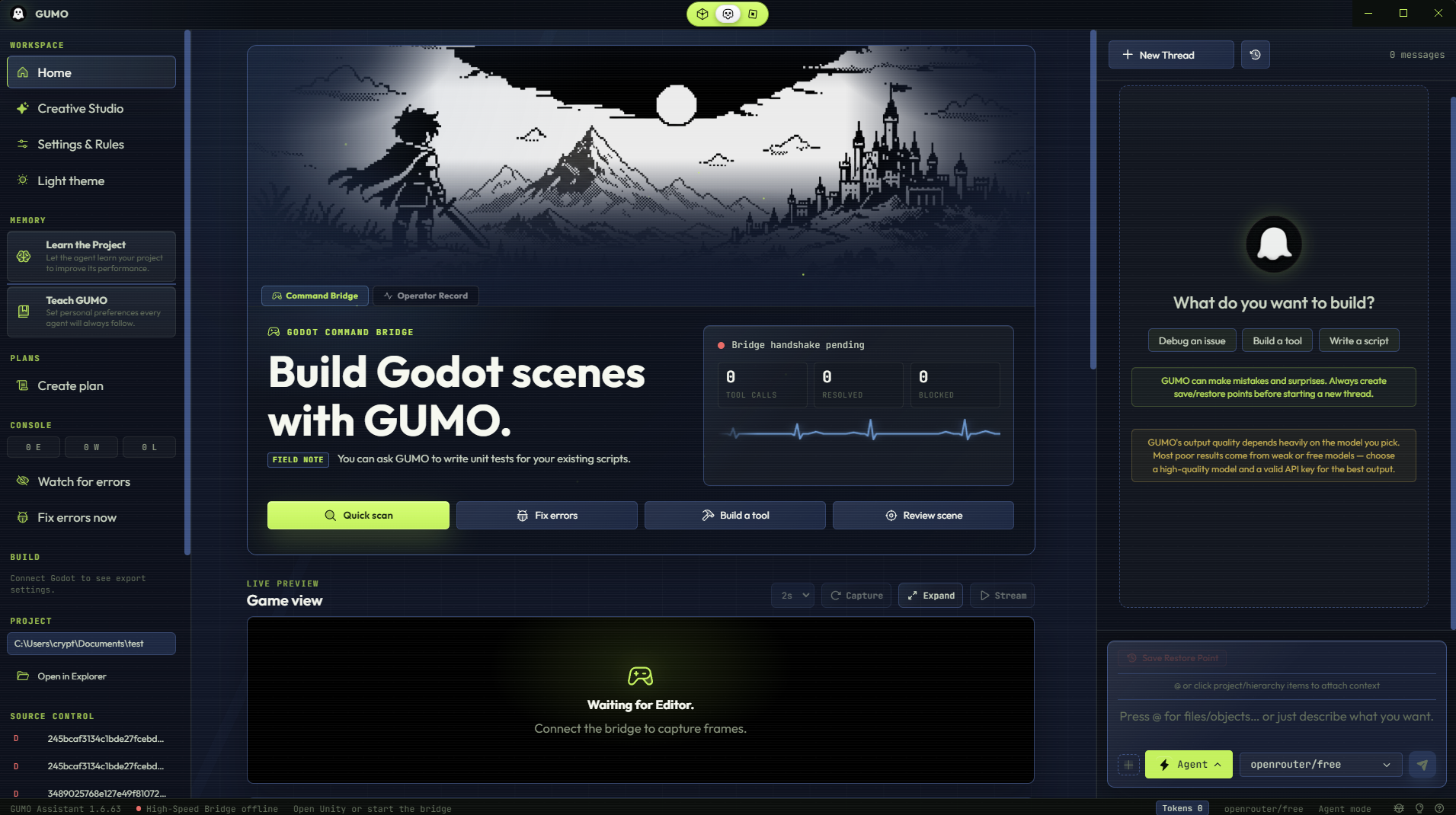The height and width of the screenshot is (815, 1456).
Task: Toggle Light theme
Action: point(91,181)
